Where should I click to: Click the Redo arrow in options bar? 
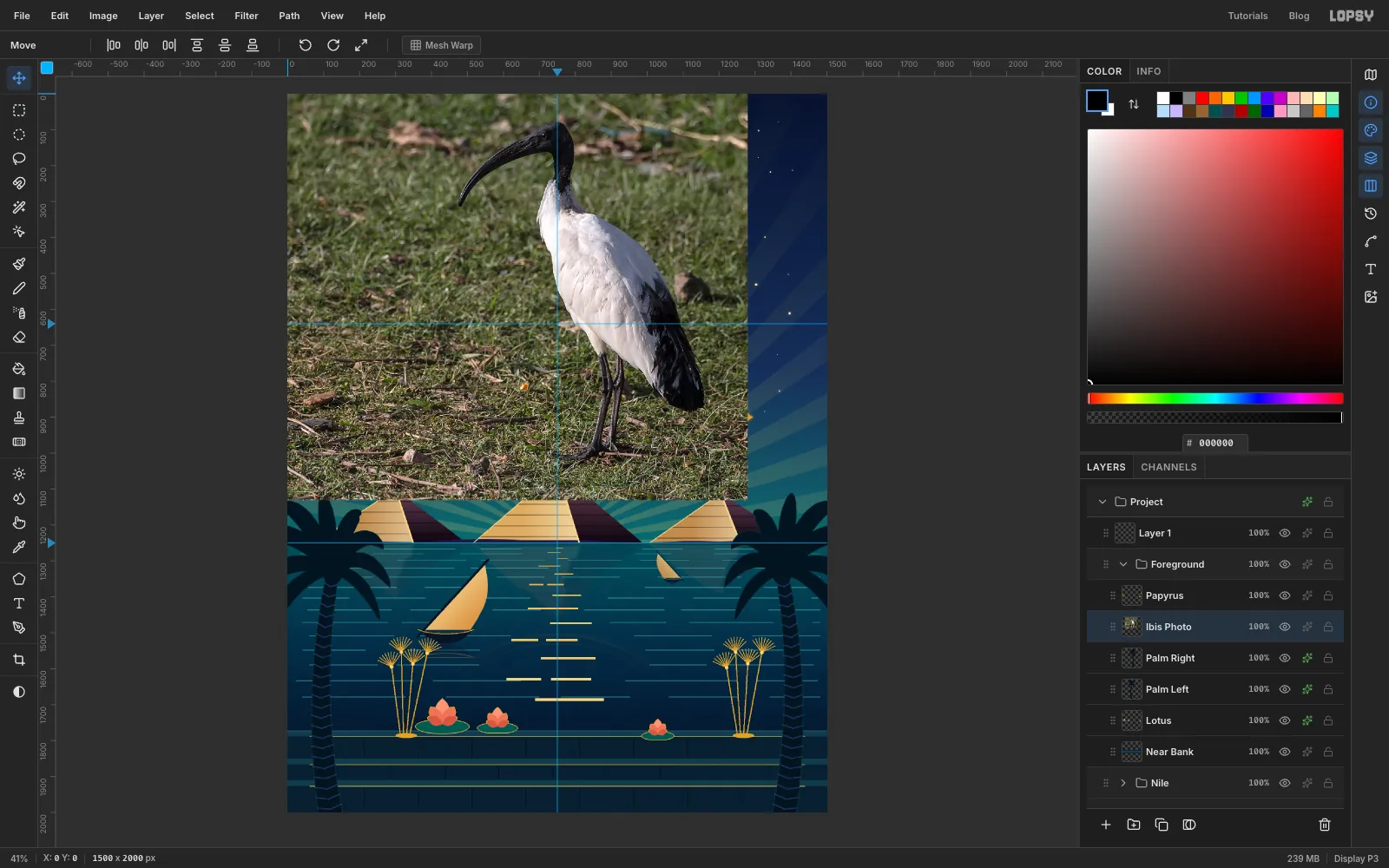[333, 45]
